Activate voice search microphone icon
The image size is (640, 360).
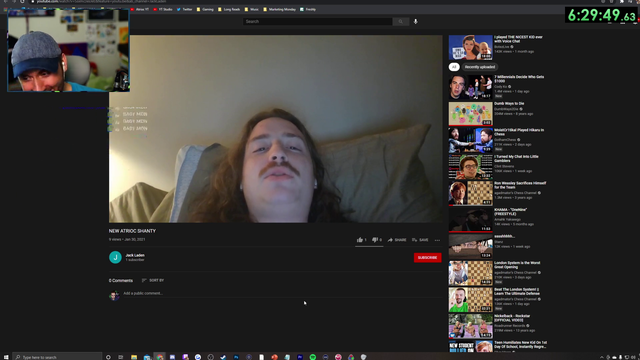(416, 21)
